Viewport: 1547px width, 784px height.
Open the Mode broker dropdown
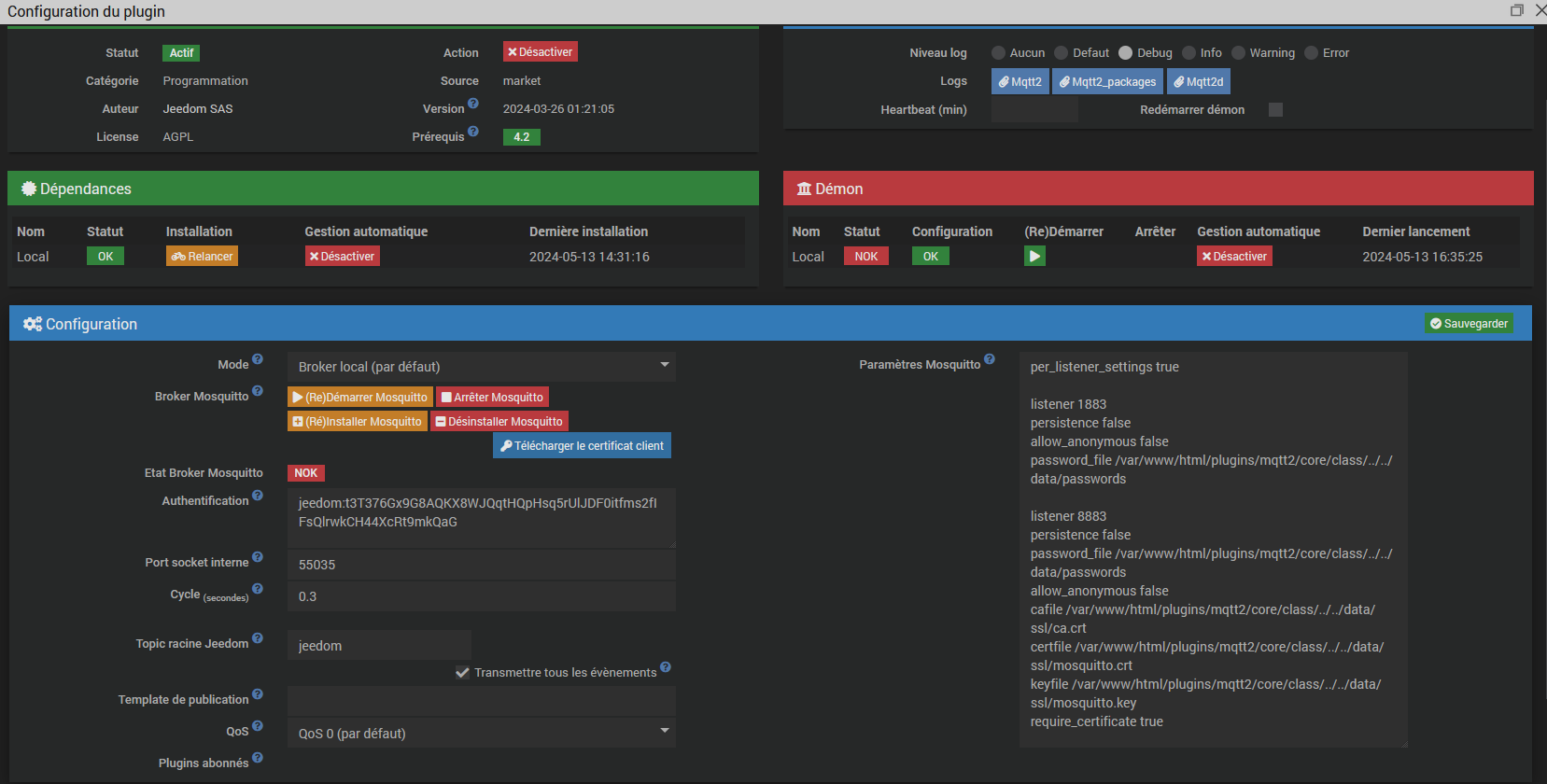(481, 367)
